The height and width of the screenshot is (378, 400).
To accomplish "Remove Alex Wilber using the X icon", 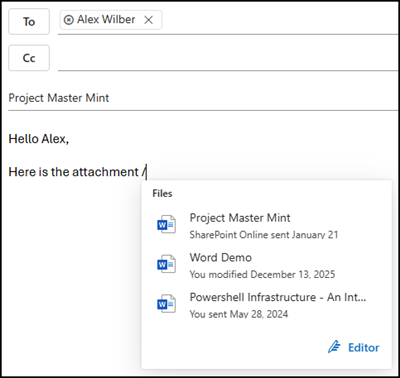I will click(149, 20).
